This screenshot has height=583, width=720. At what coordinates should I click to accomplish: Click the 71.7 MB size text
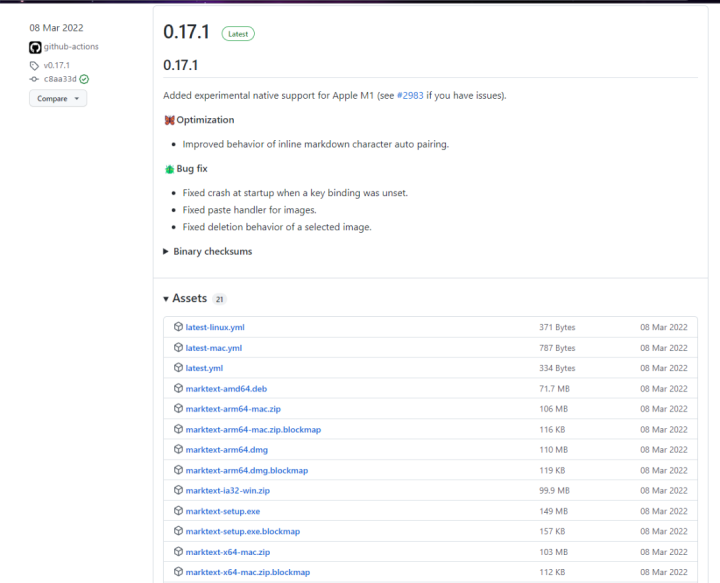pos(554,389)
